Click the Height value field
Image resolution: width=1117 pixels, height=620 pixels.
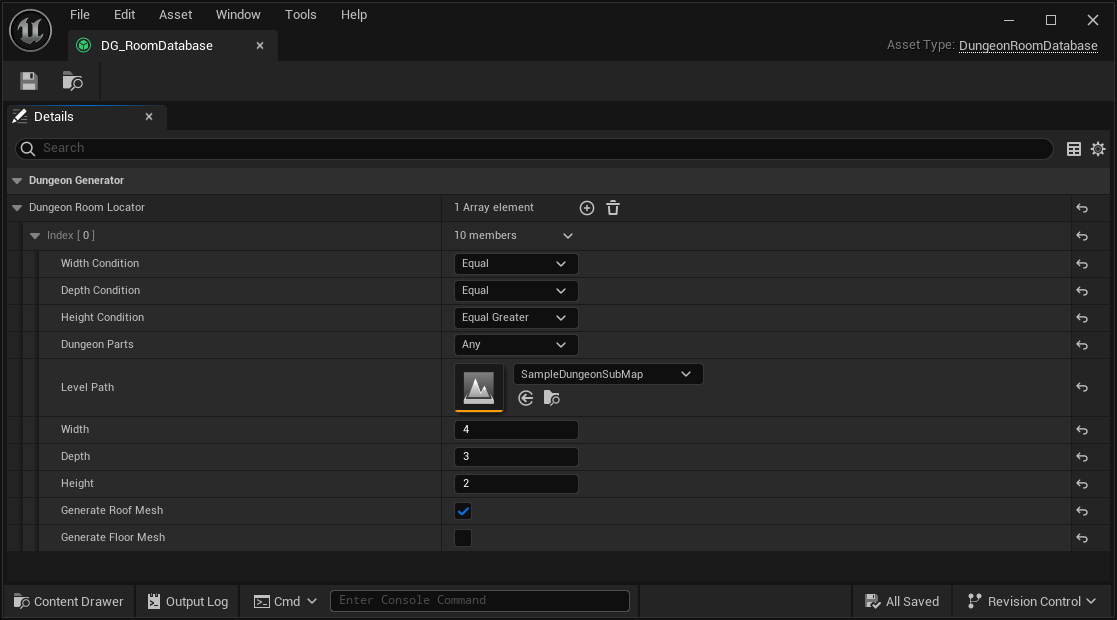[516, 484]
